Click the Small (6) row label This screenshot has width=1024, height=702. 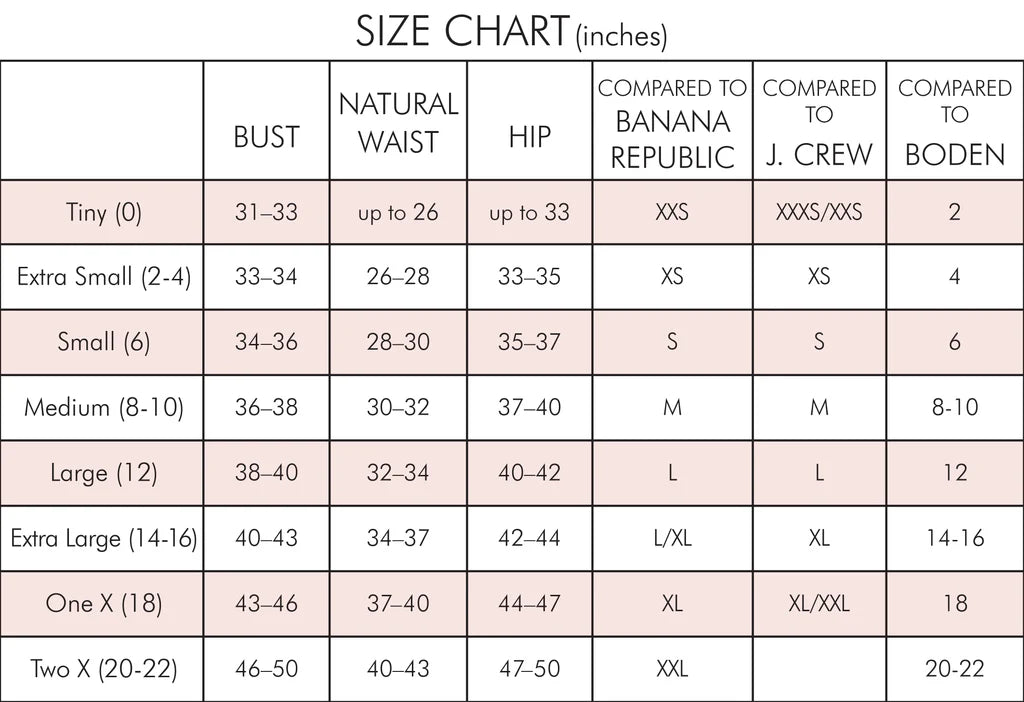tap(104, 342)
